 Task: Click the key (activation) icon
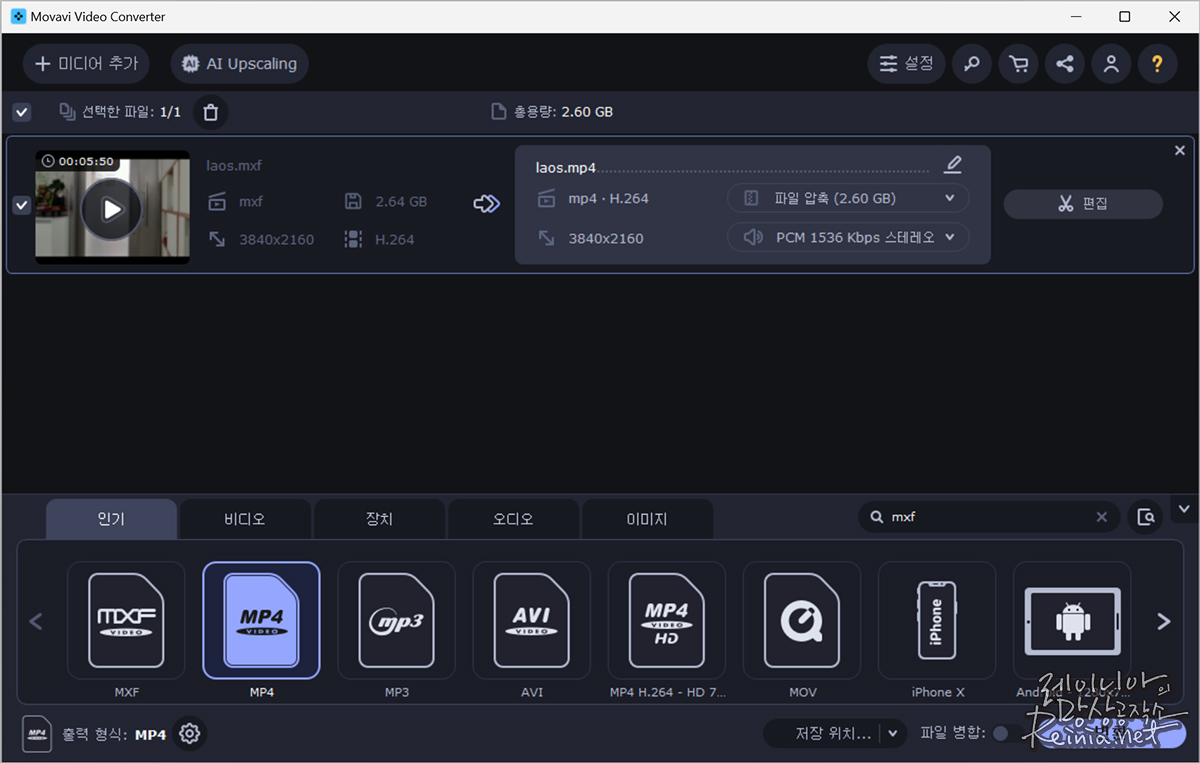click(x=971, y=64)
